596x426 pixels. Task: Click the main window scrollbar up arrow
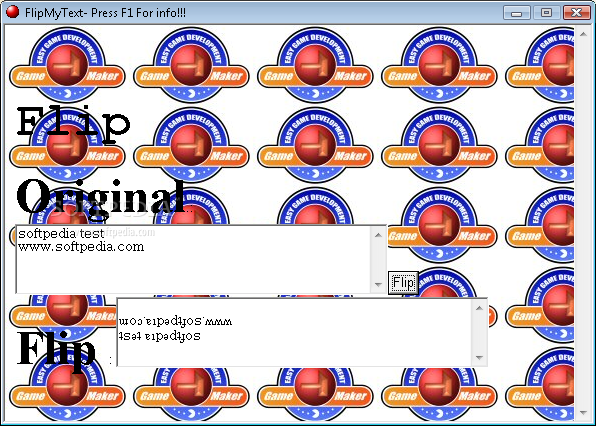point(583,34)
